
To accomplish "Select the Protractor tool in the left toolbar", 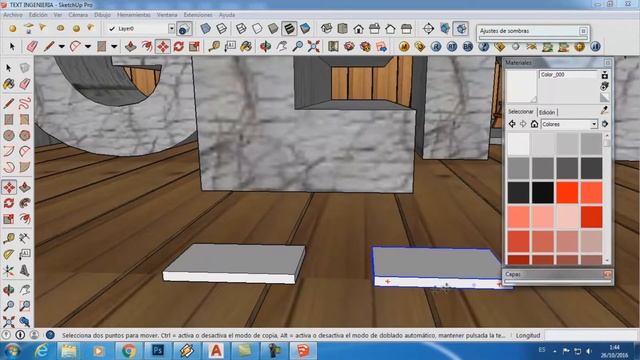I will pos(9,254).
